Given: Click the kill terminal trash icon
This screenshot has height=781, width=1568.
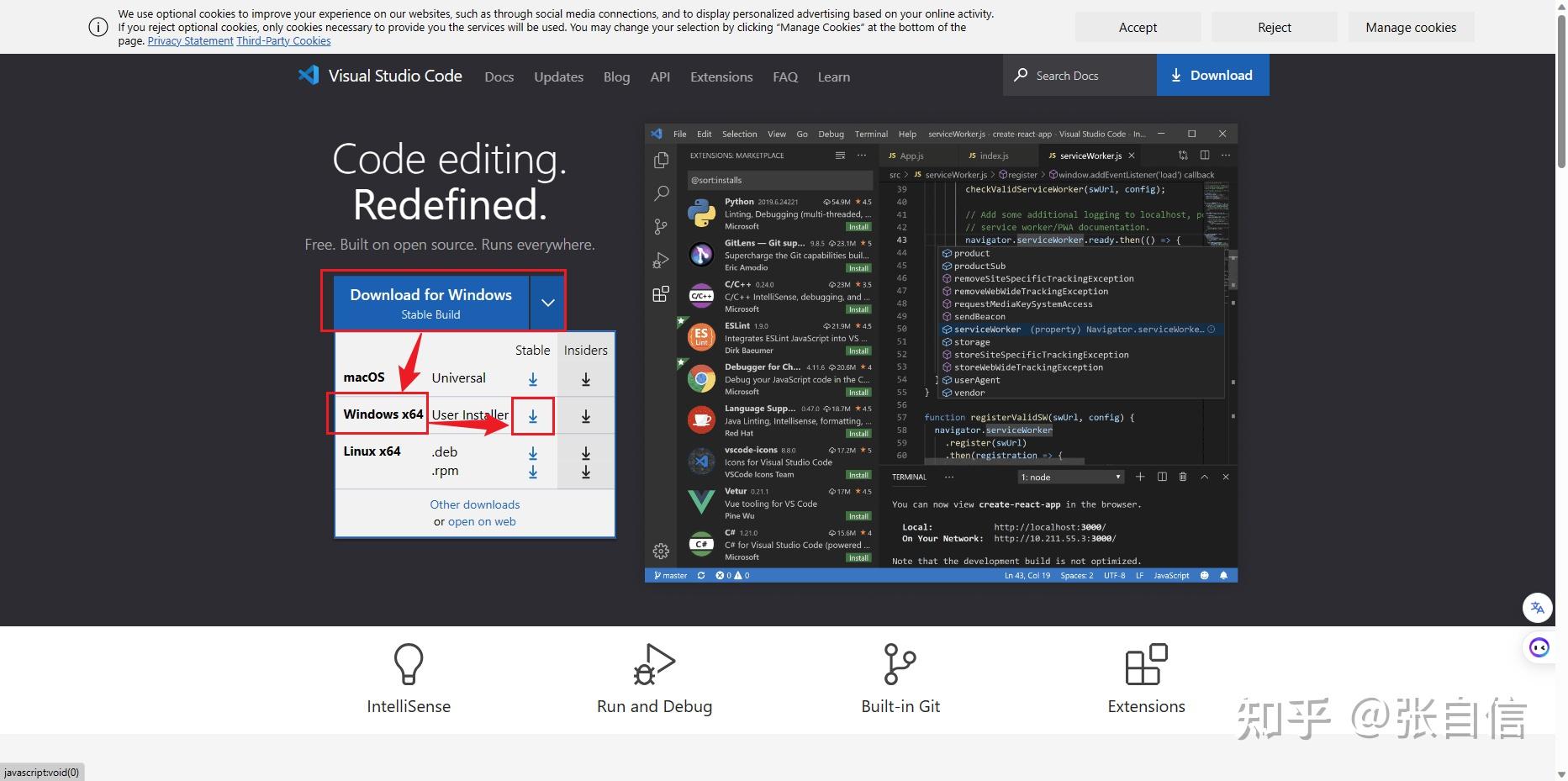Looking at the screenshot, I should point(1183,477).
